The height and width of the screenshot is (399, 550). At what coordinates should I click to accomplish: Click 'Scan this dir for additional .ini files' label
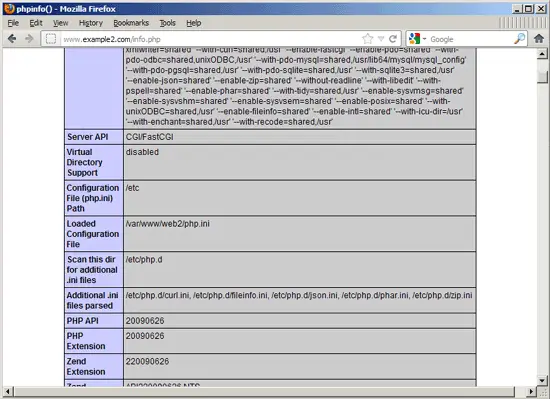point(94,270)
